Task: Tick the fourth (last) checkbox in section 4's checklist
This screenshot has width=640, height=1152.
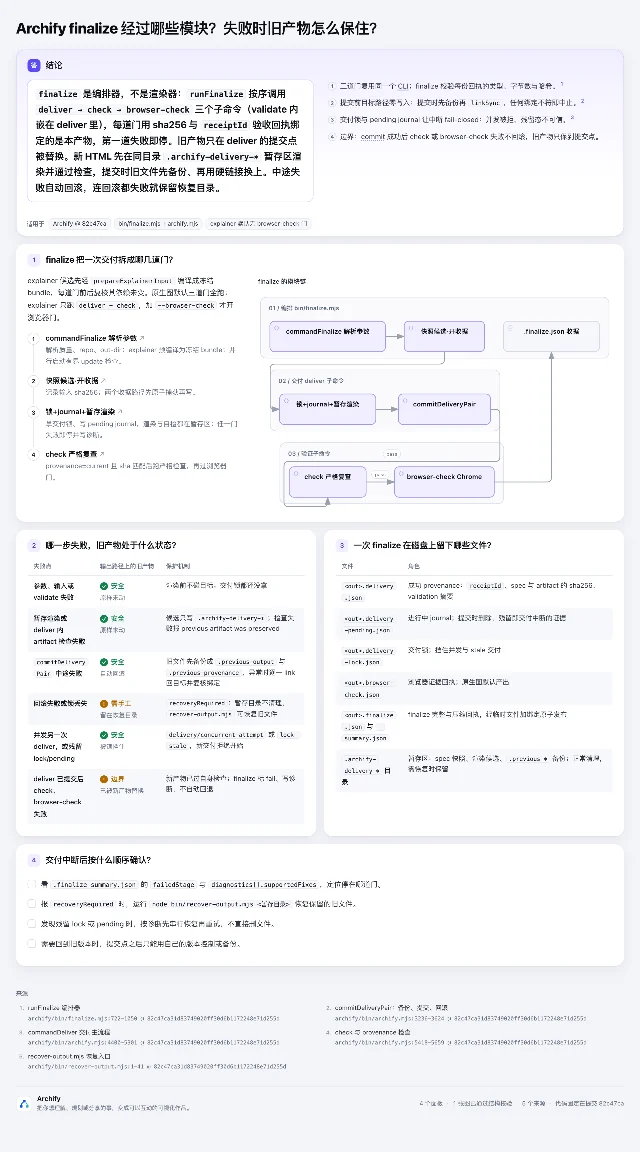Action: point(32,943)
